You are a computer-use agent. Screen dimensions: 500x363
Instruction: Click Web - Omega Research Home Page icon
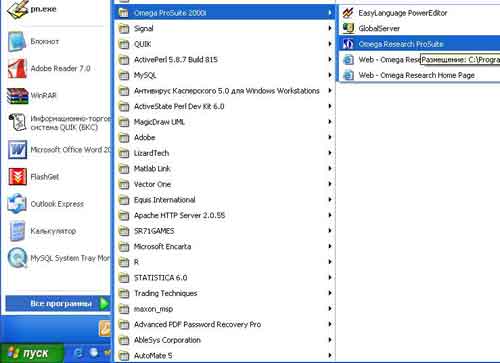point(348,75)
